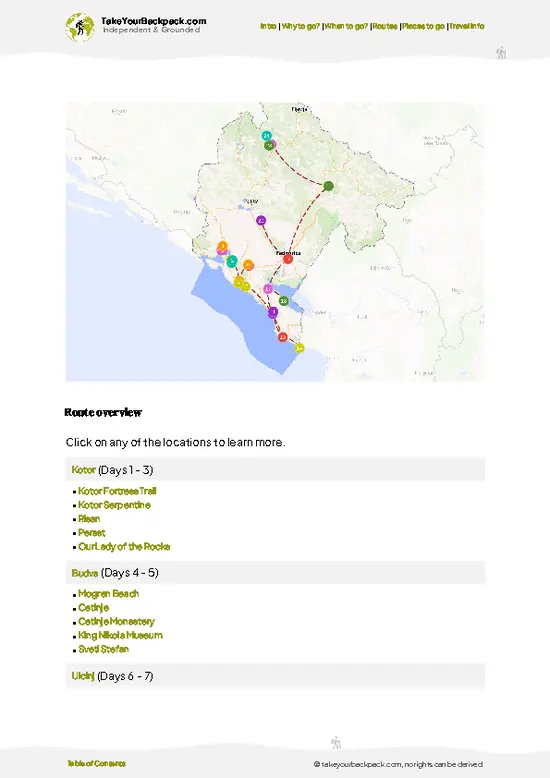Open the 'Why to go?' navigation link
This screenshot has width=550, height=778.
coord(301,26)
